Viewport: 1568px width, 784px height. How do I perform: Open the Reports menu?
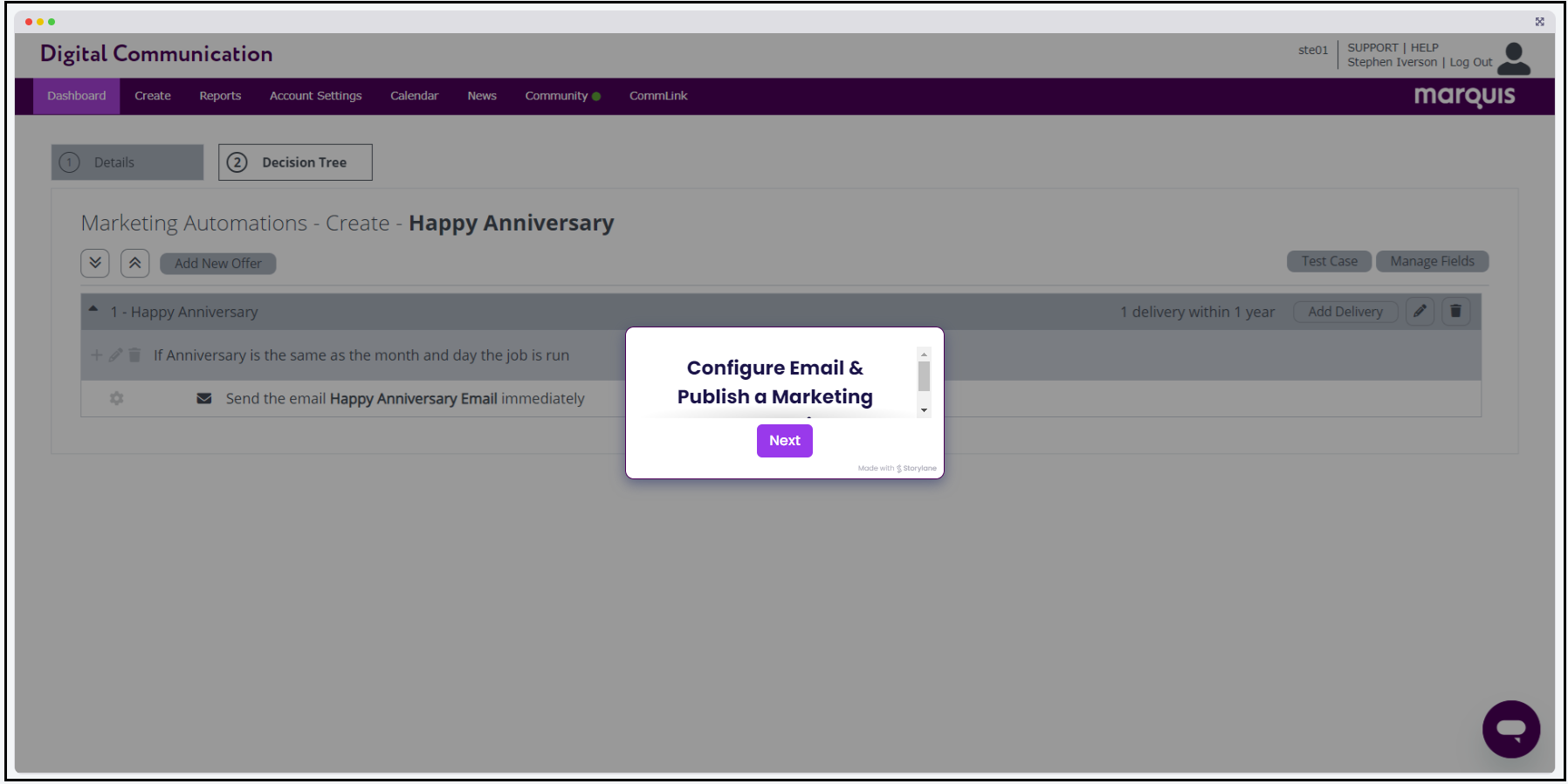pyautogui.click(x=220, y=96)
